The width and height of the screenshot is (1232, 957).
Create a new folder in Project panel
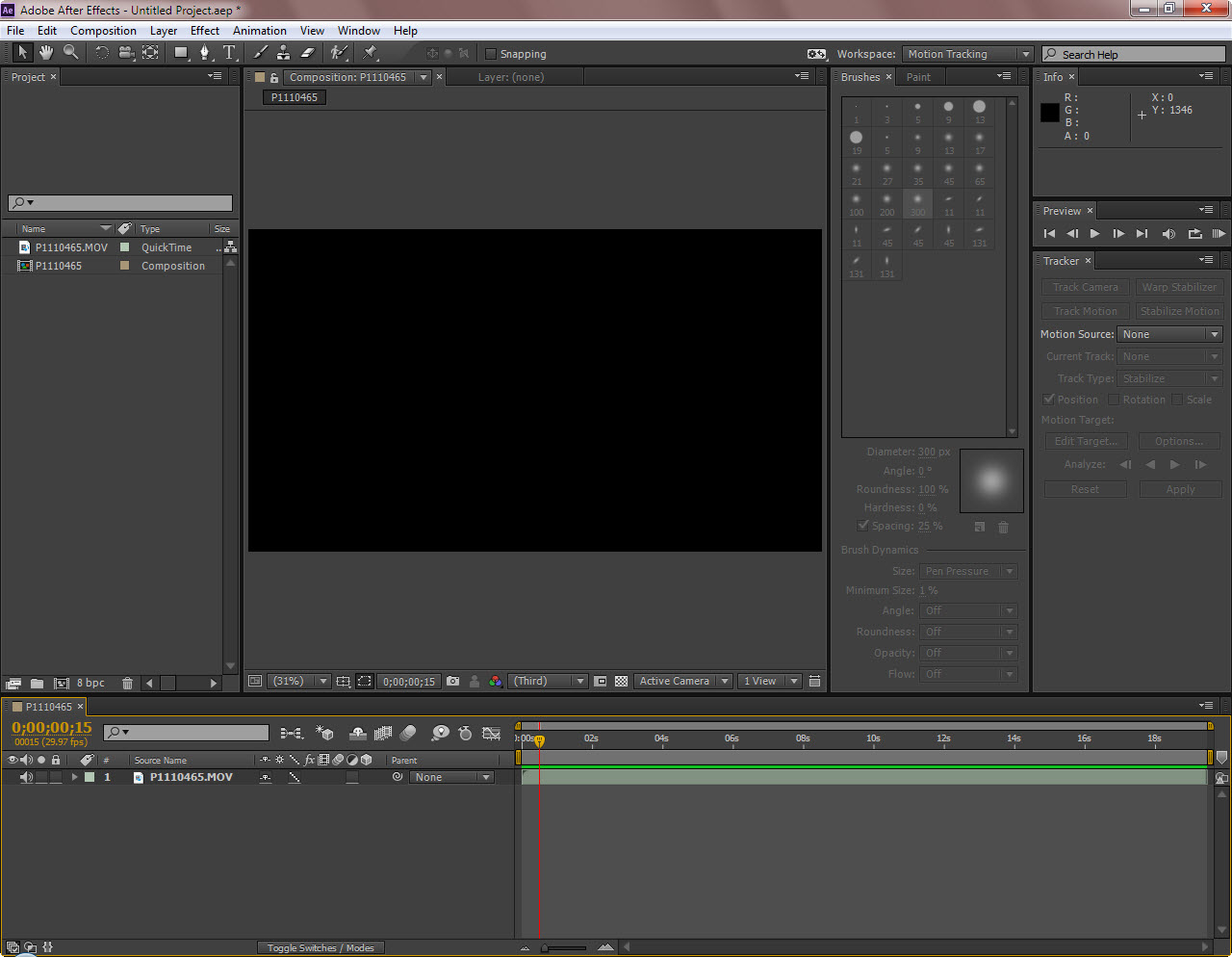click(37, 683)
